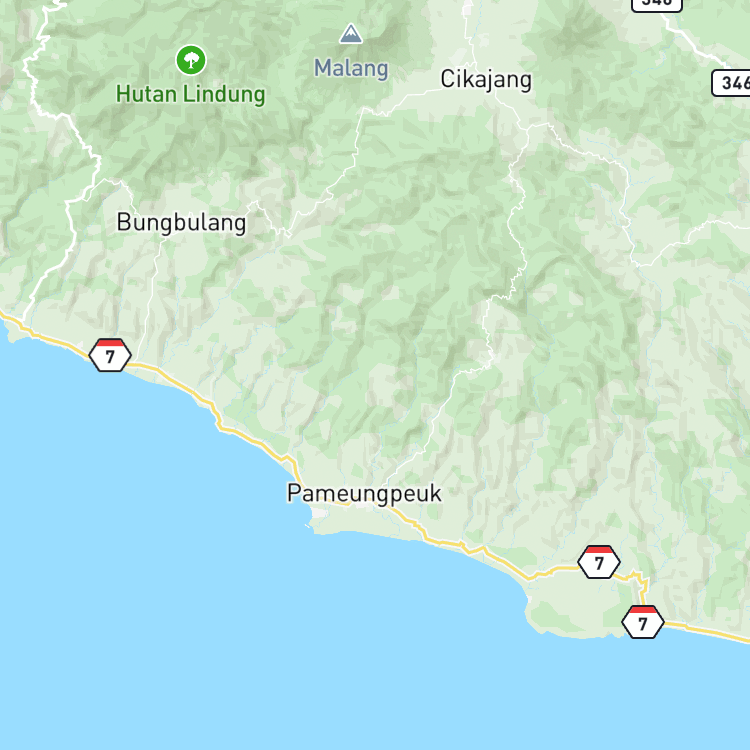Open the Hutan Lindung place label
The width and height of the screenshot is (750, 750).
tap(190, 94)
